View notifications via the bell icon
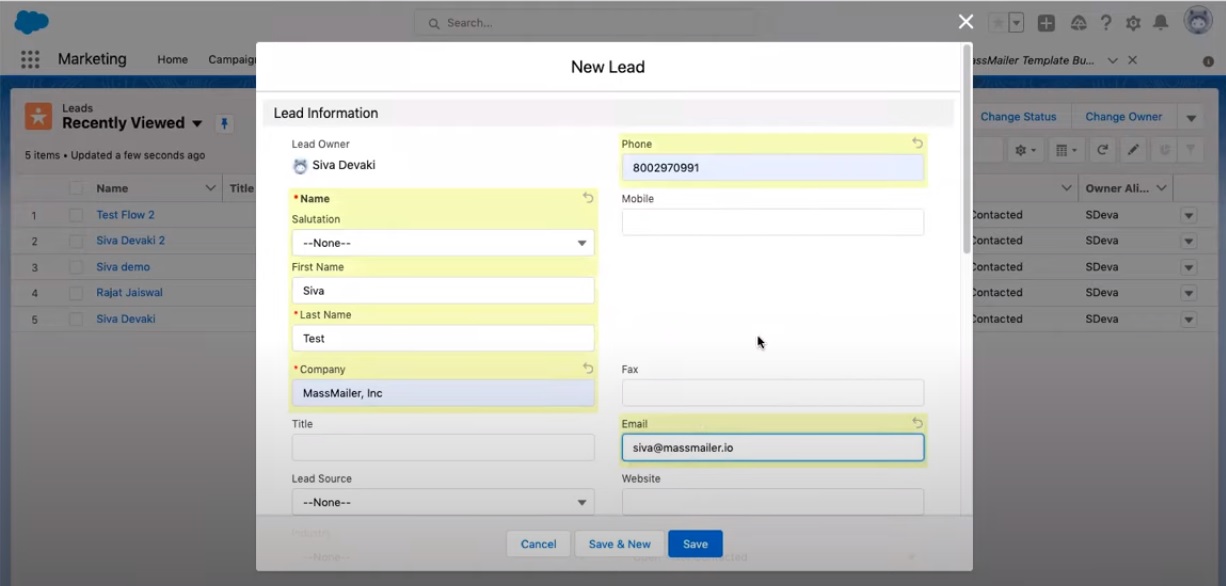Image resolution: width=1226 pixels, height=586 pixels. [x=1160, y=22]
